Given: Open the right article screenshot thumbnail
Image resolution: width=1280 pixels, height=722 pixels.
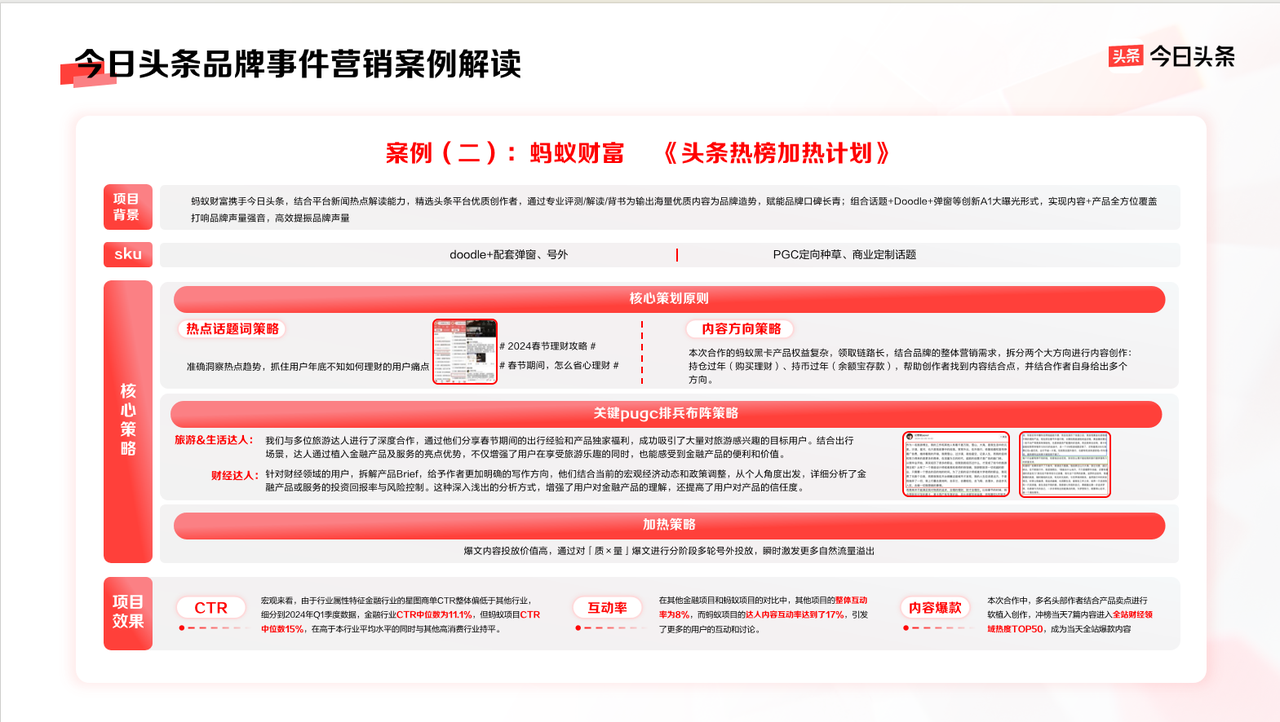Looking at the screenshot, I should coord(1064,464).
